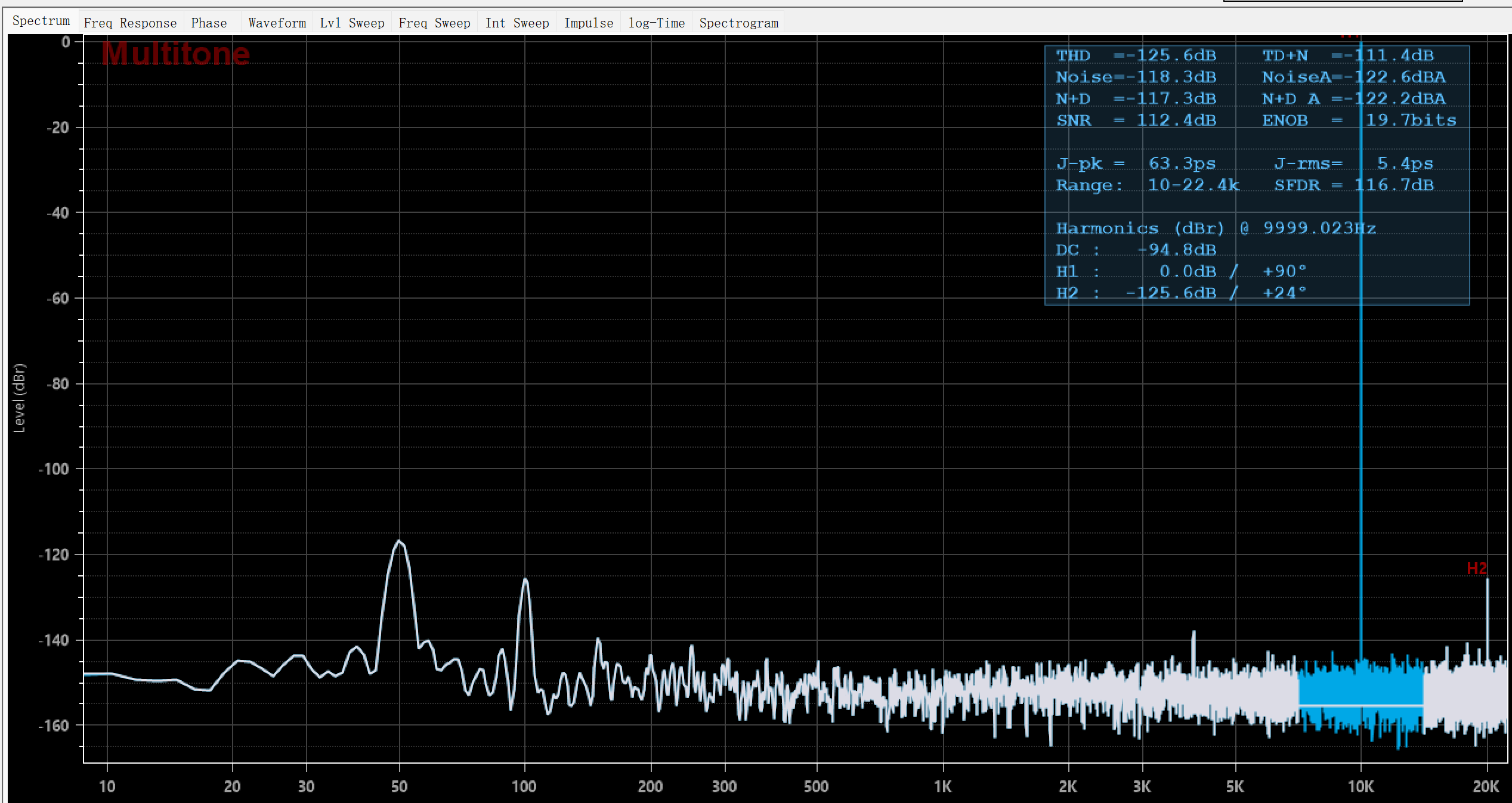
Task: Show the Spectrogram tab
Action: 738,23
